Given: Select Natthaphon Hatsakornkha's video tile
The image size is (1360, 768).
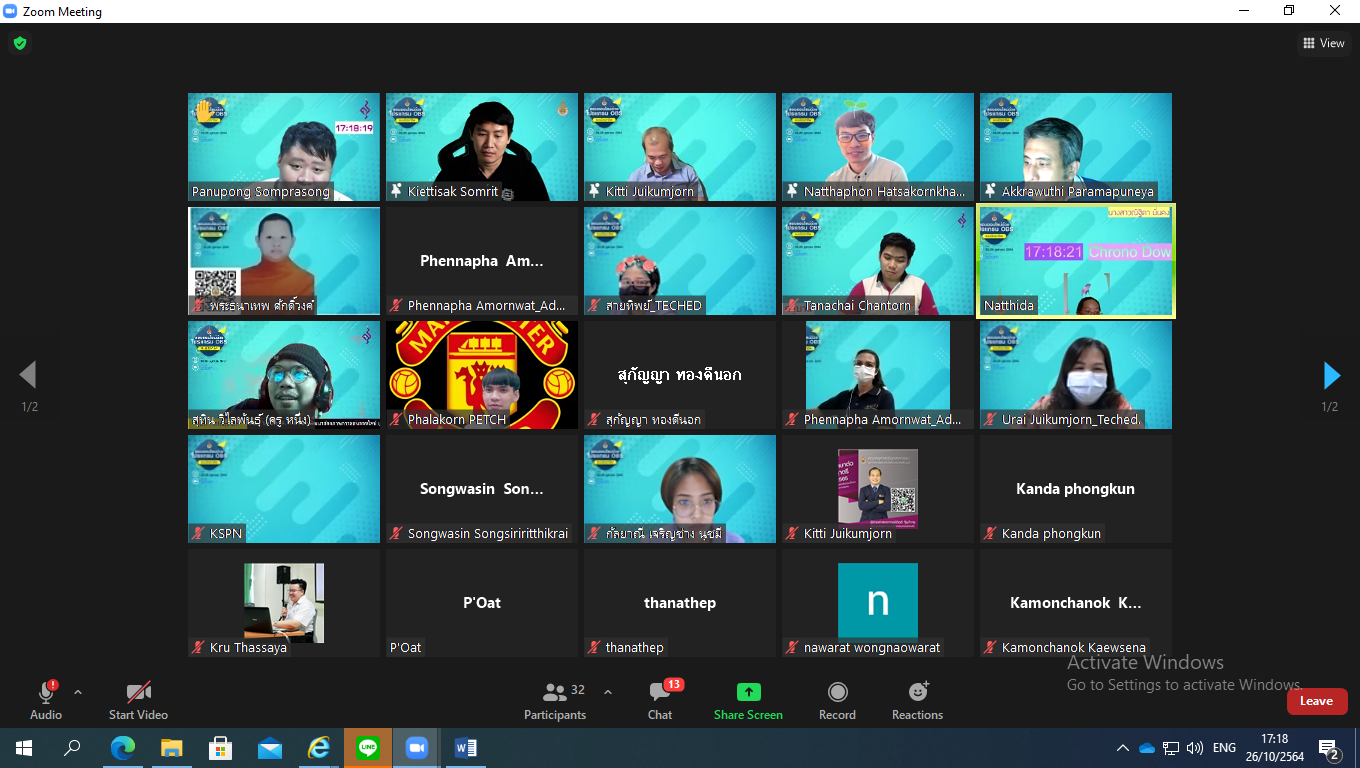Looking at the screenshot, I should pos(878,147).
